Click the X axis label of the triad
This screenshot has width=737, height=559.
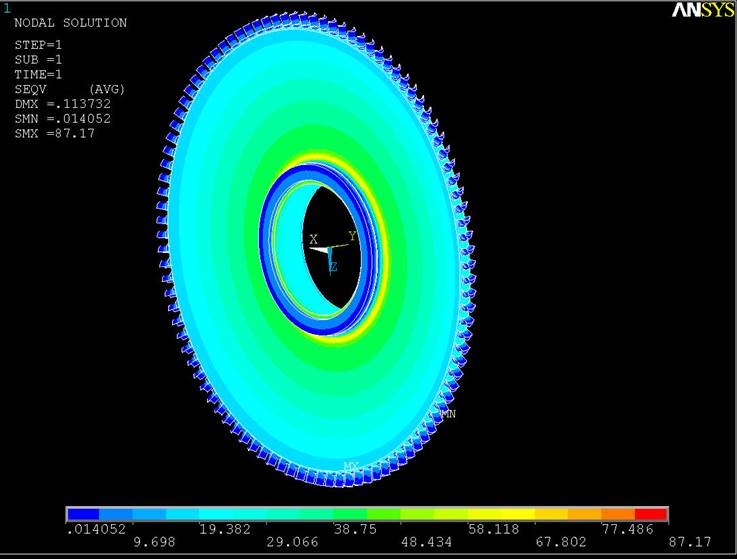313,239
